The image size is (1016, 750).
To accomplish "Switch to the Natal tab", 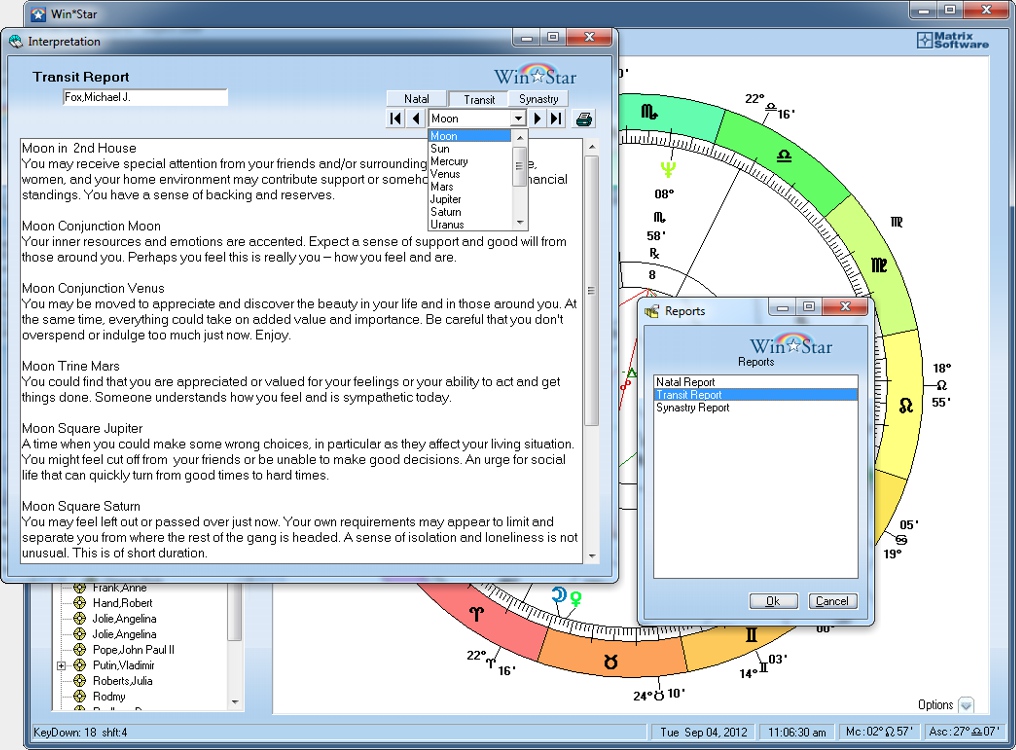I will point(417,99).
